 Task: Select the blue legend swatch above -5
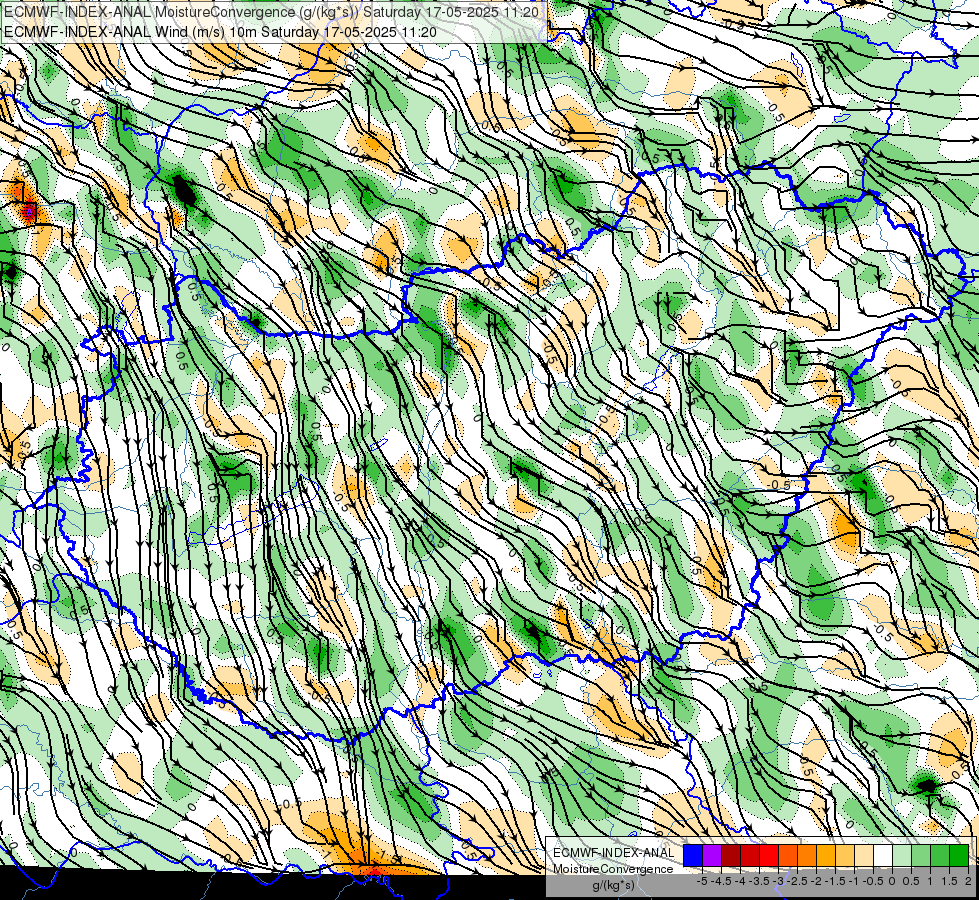(693, 855)
